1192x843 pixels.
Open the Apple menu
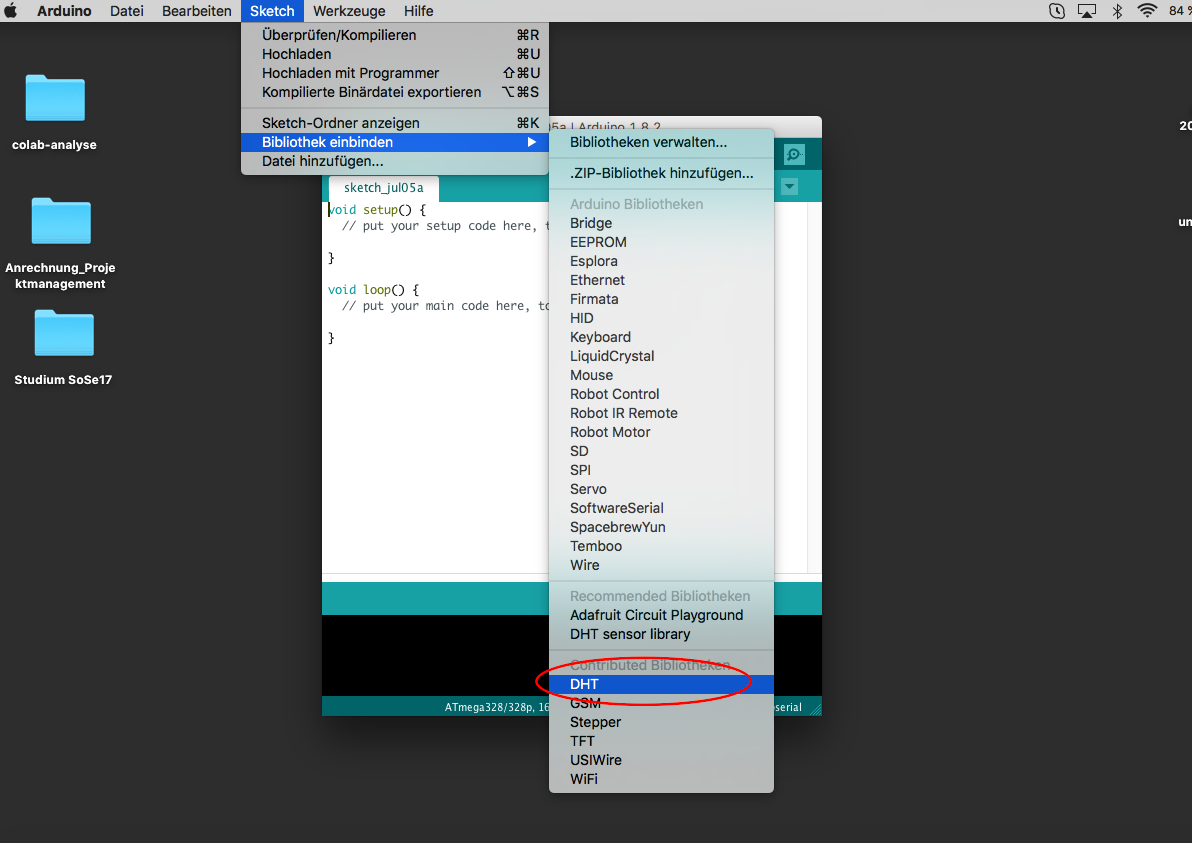11,11
